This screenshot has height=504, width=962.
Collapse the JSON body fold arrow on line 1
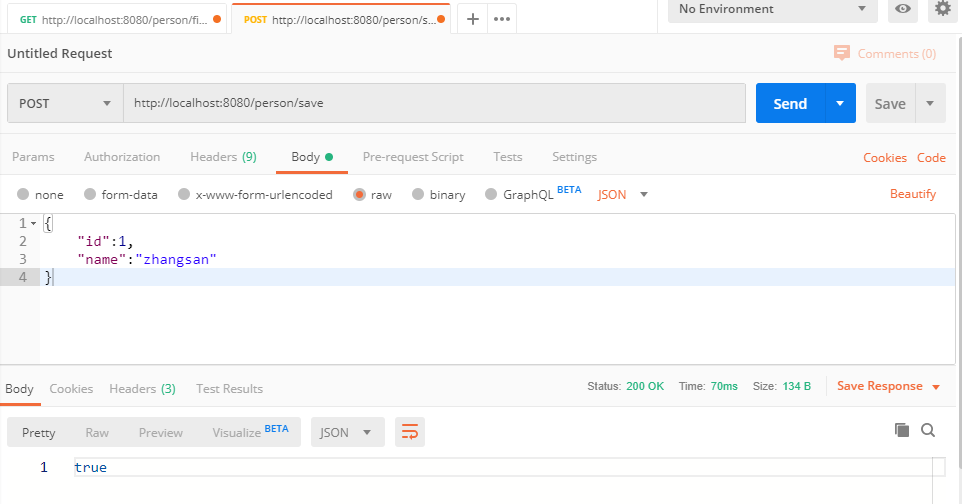pos(33,223)
